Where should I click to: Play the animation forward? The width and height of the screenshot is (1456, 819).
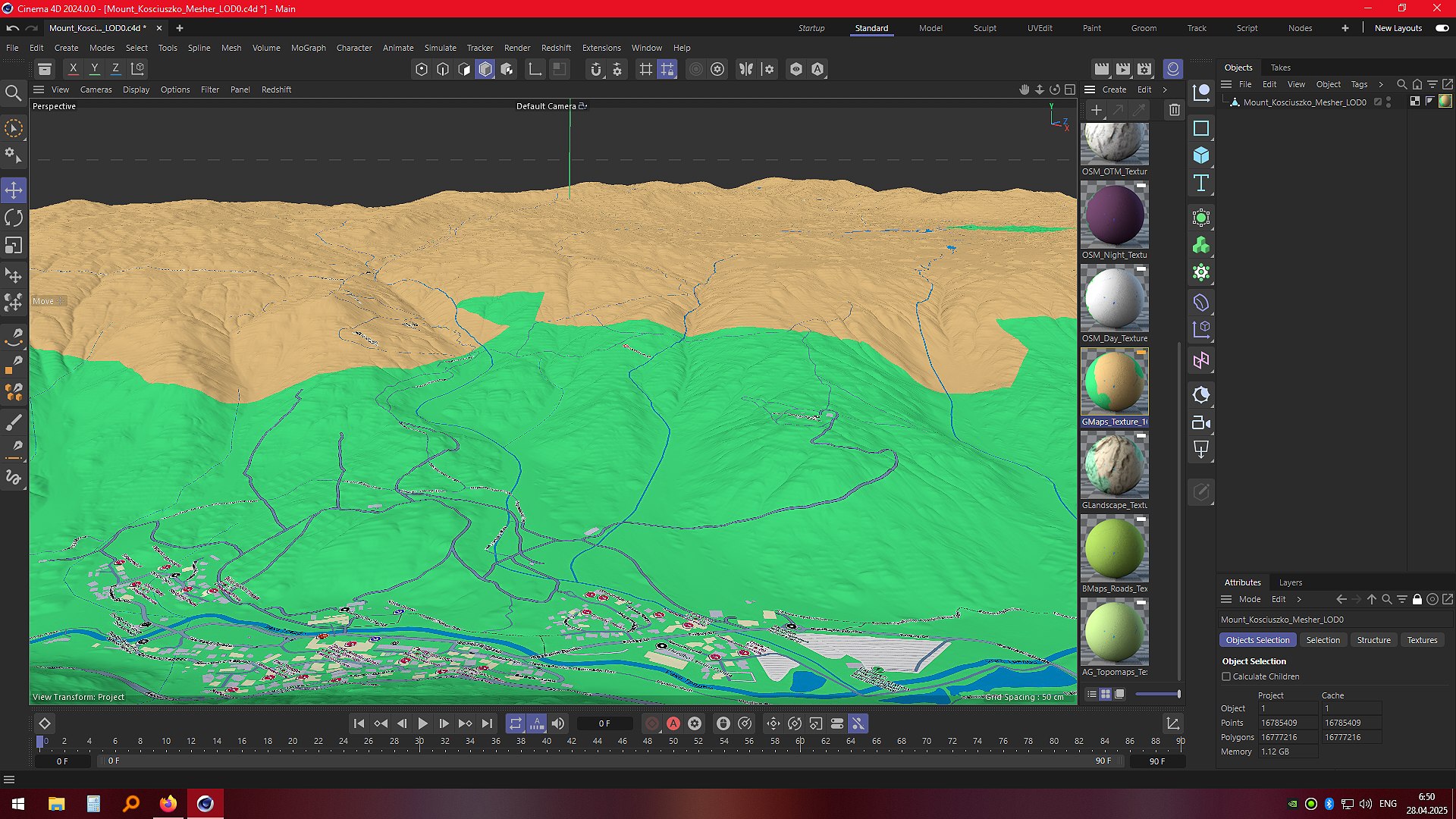pos(423,723)
